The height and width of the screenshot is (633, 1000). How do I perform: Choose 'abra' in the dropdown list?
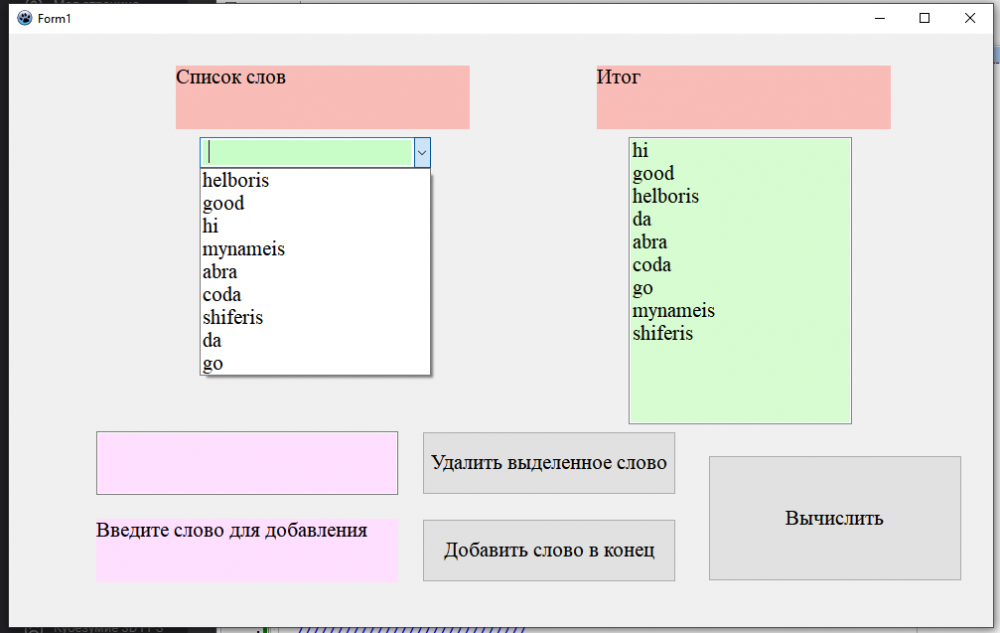pyautogui.click(x=315, y=272)
